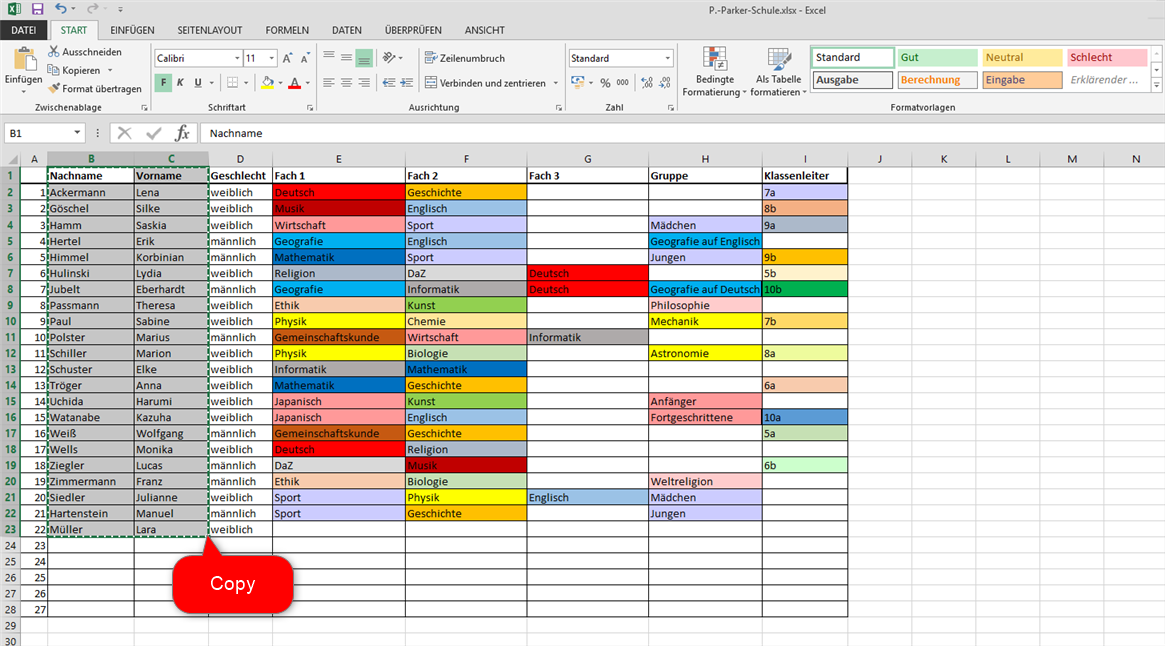This screenshot has width=1165, height=646.
Task: Open Bedingte Formatierung menu
Action: (x=714, y=74)
